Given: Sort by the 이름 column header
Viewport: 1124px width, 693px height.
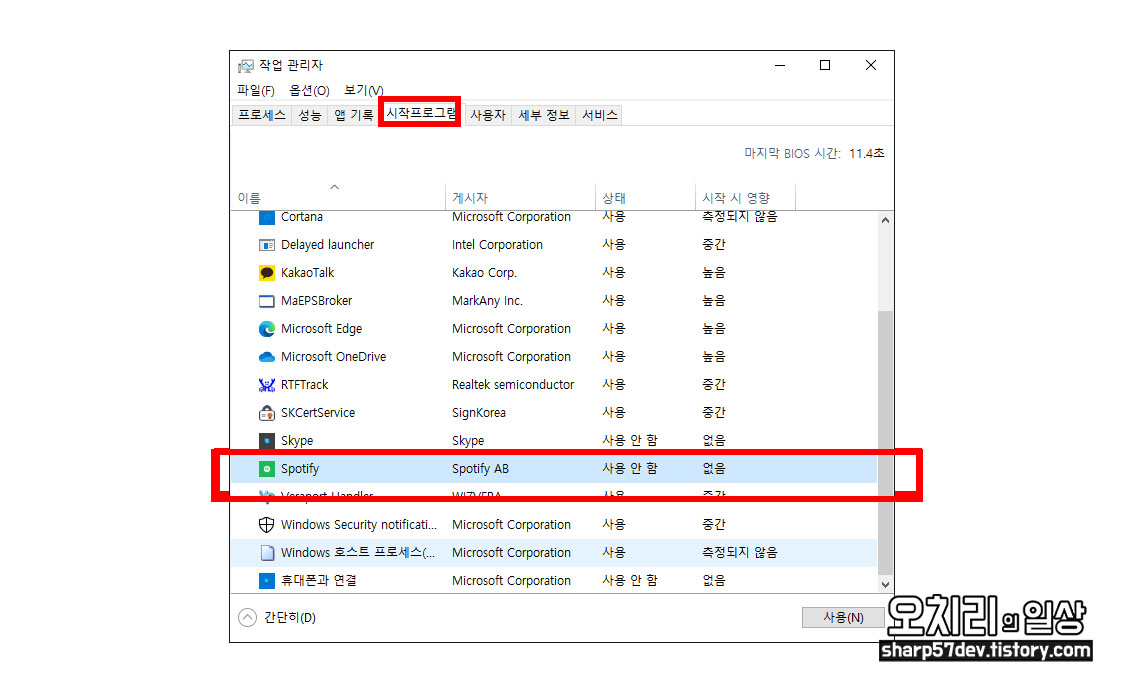Looking at the screenshot, I should pyautogui.click(x=338, y=197).
